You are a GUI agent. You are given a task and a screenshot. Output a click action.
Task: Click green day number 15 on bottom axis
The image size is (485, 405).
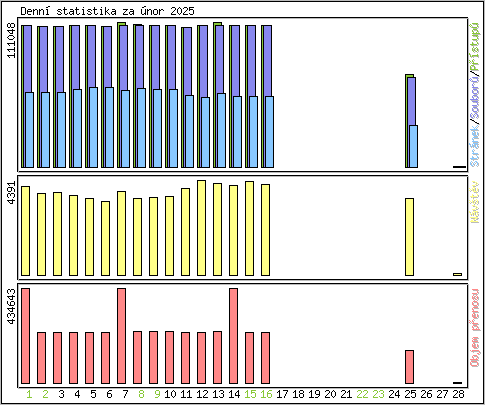click(x=250, y=394)
